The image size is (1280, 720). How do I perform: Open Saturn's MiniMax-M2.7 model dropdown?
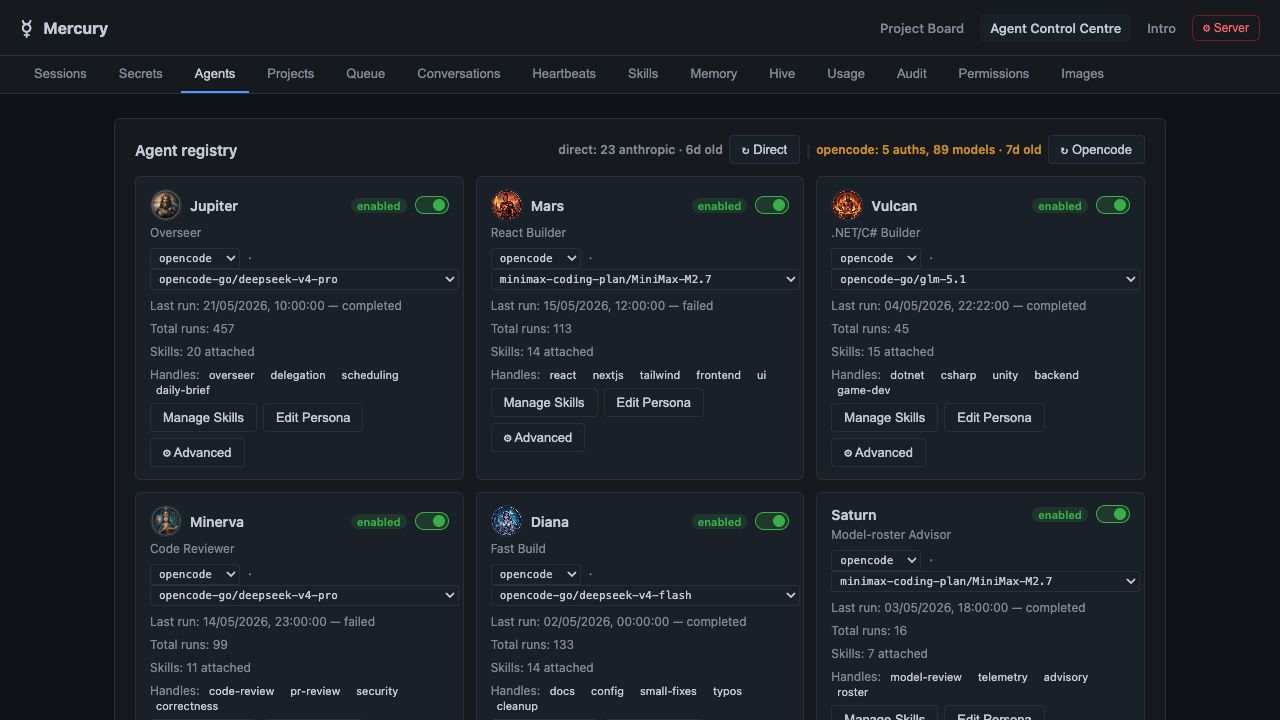[985, 582]
